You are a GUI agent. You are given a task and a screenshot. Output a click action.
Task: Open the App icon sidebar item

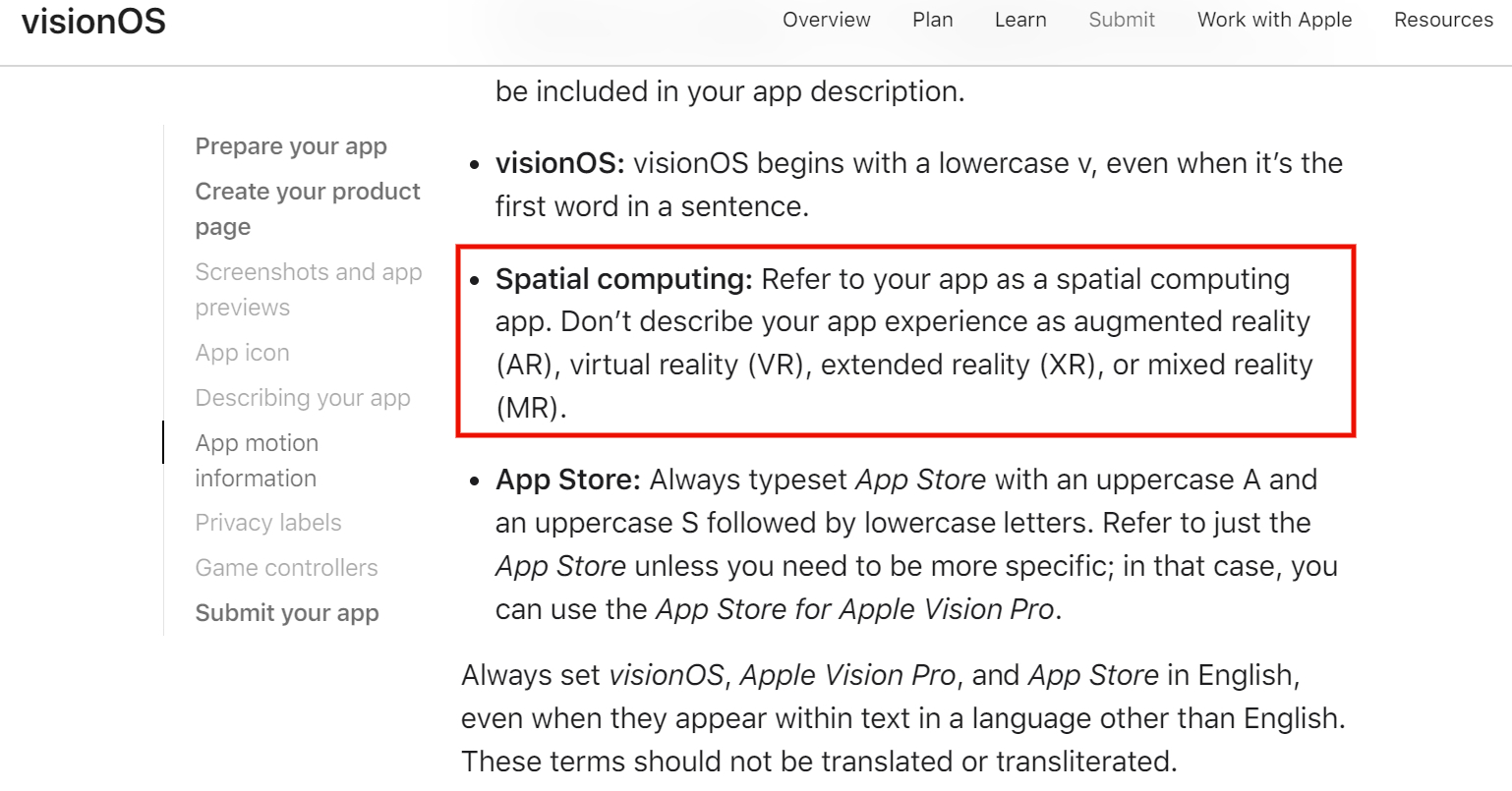[242, 352]
